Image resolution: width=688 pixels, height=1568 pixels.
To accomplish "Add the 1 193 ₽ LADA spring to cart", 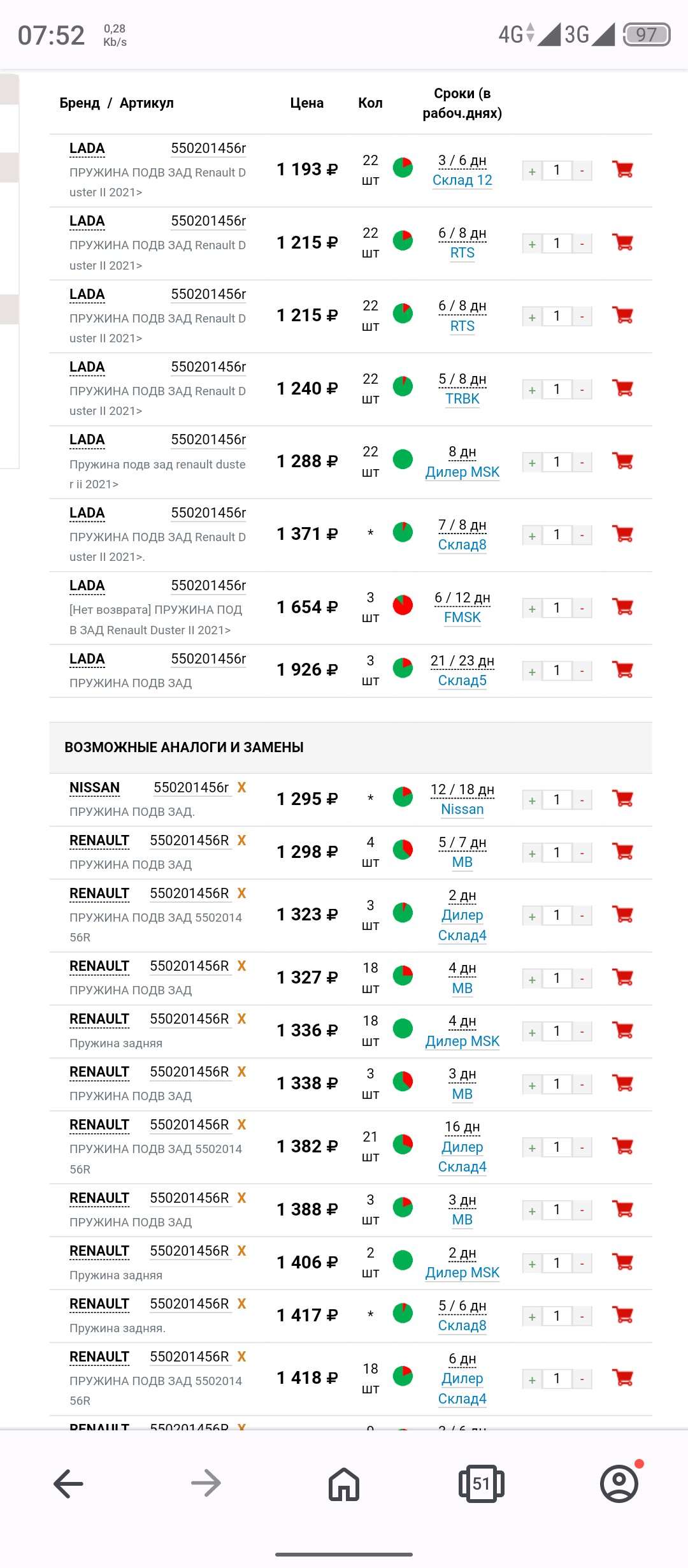I will pyautogui.click(x=622, y=170).
